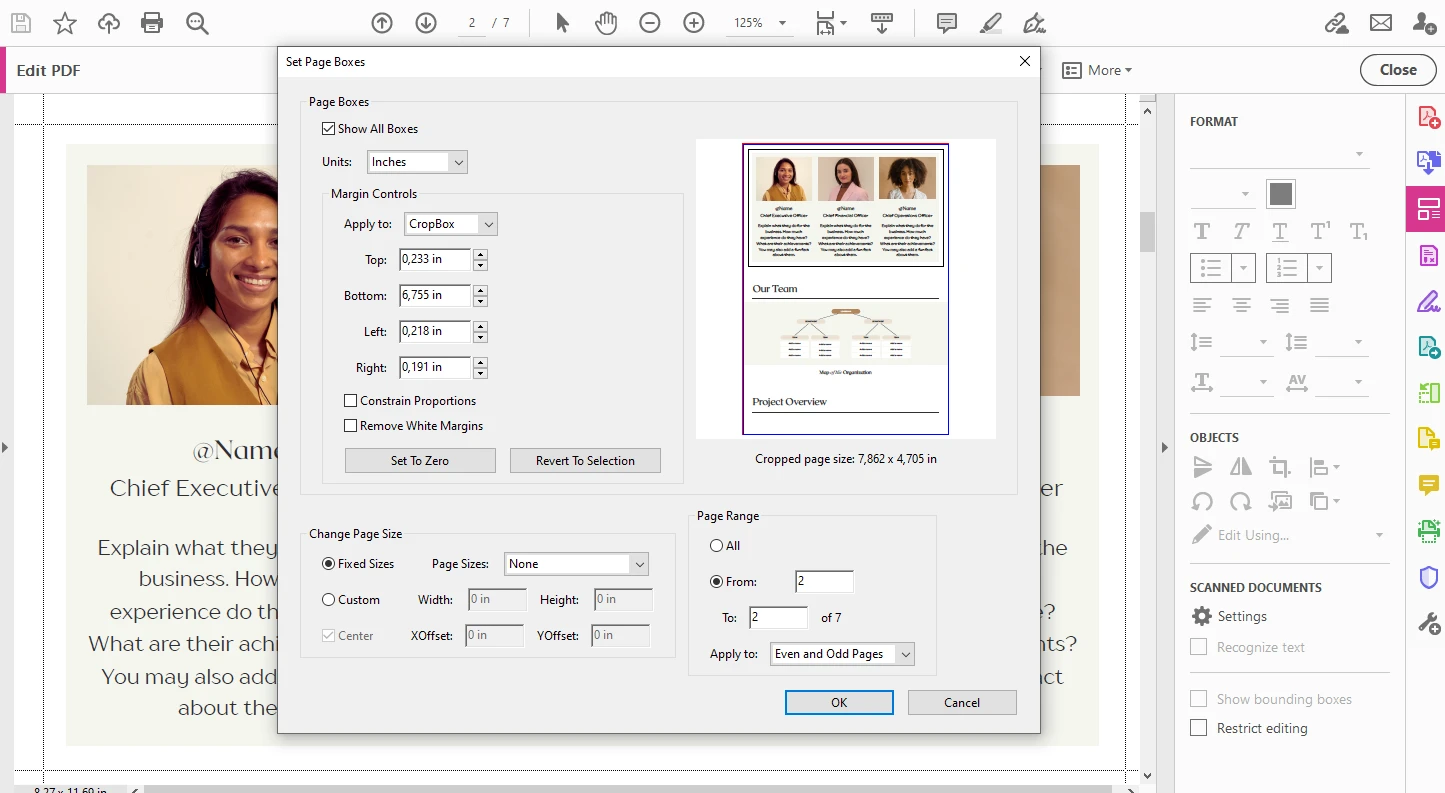Open Comment yellow bubble tool in sidebar

click(x=1428, y=486)
